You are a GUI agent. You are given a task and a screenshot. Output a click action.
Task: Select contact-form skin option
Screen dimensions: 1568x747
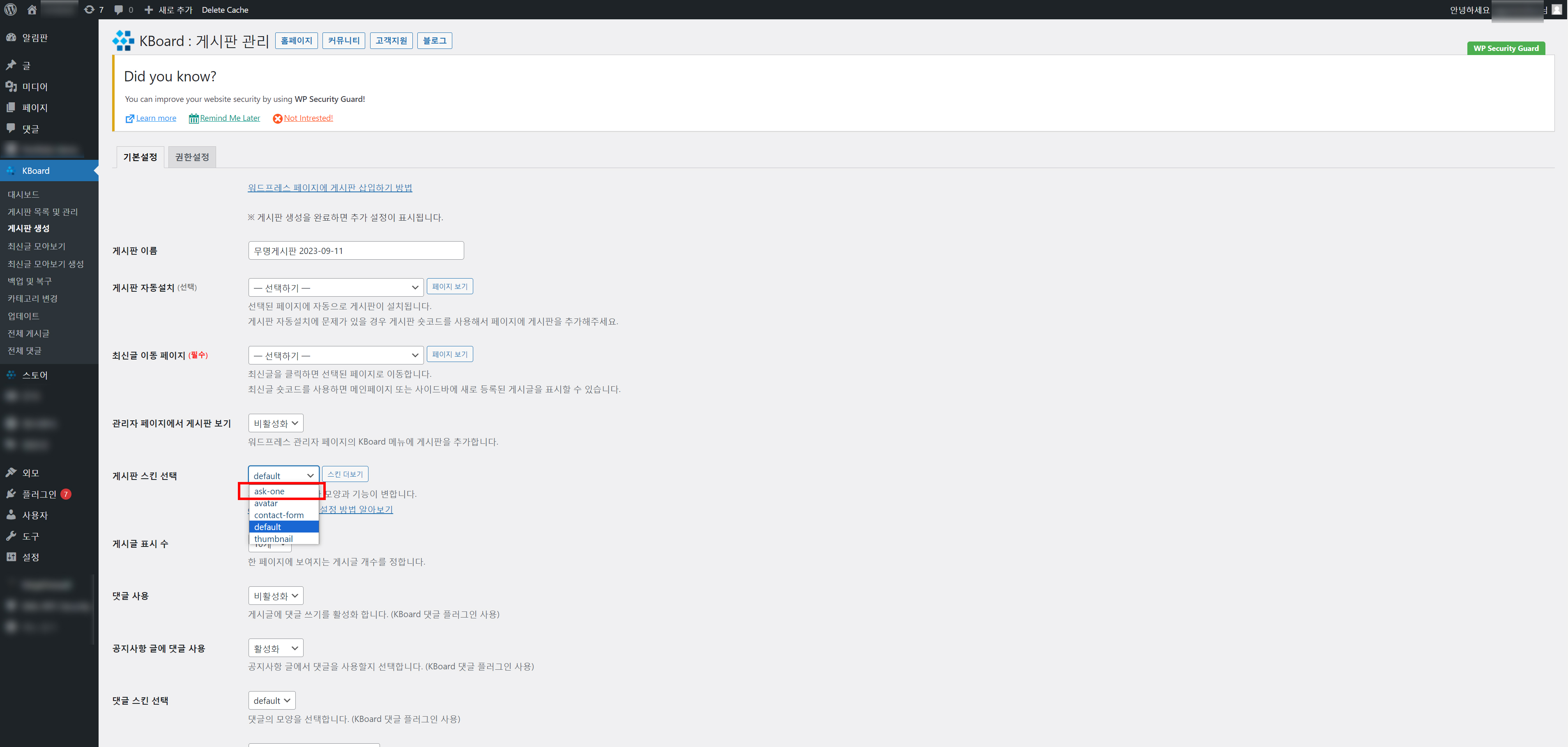283,515
